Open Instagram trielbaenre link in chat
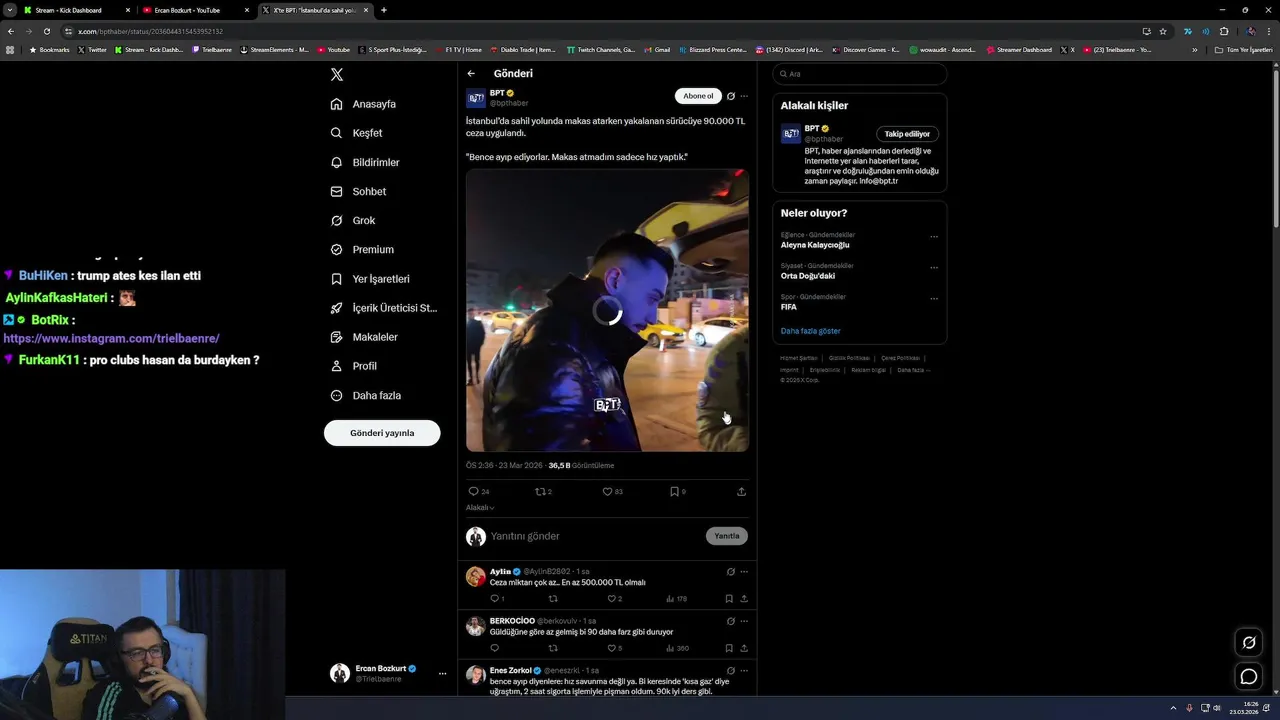 (x=111, y=339)
